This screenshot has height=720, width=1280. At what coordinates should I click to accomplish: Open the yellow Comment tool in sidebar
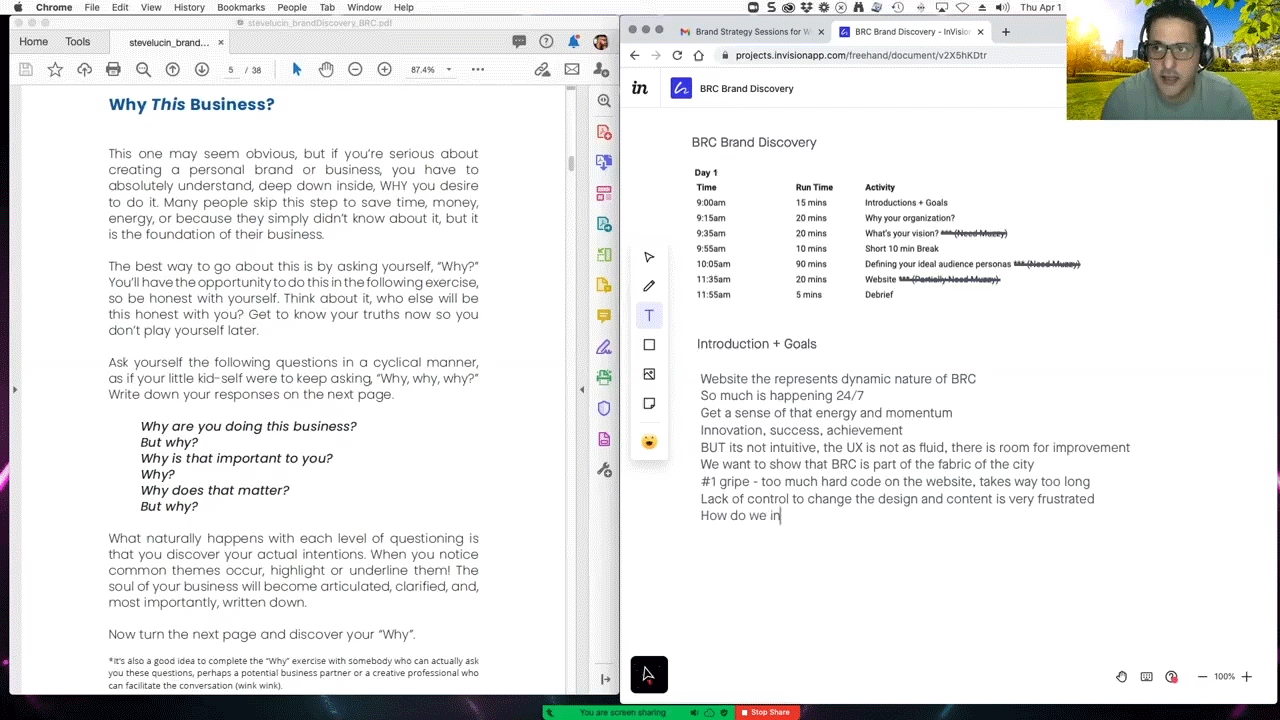click(x=604, y=316)
